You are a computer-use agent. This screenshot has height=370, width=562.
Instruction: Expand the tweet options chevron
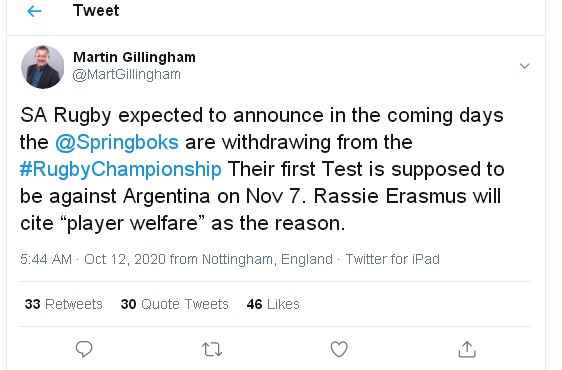525,66
